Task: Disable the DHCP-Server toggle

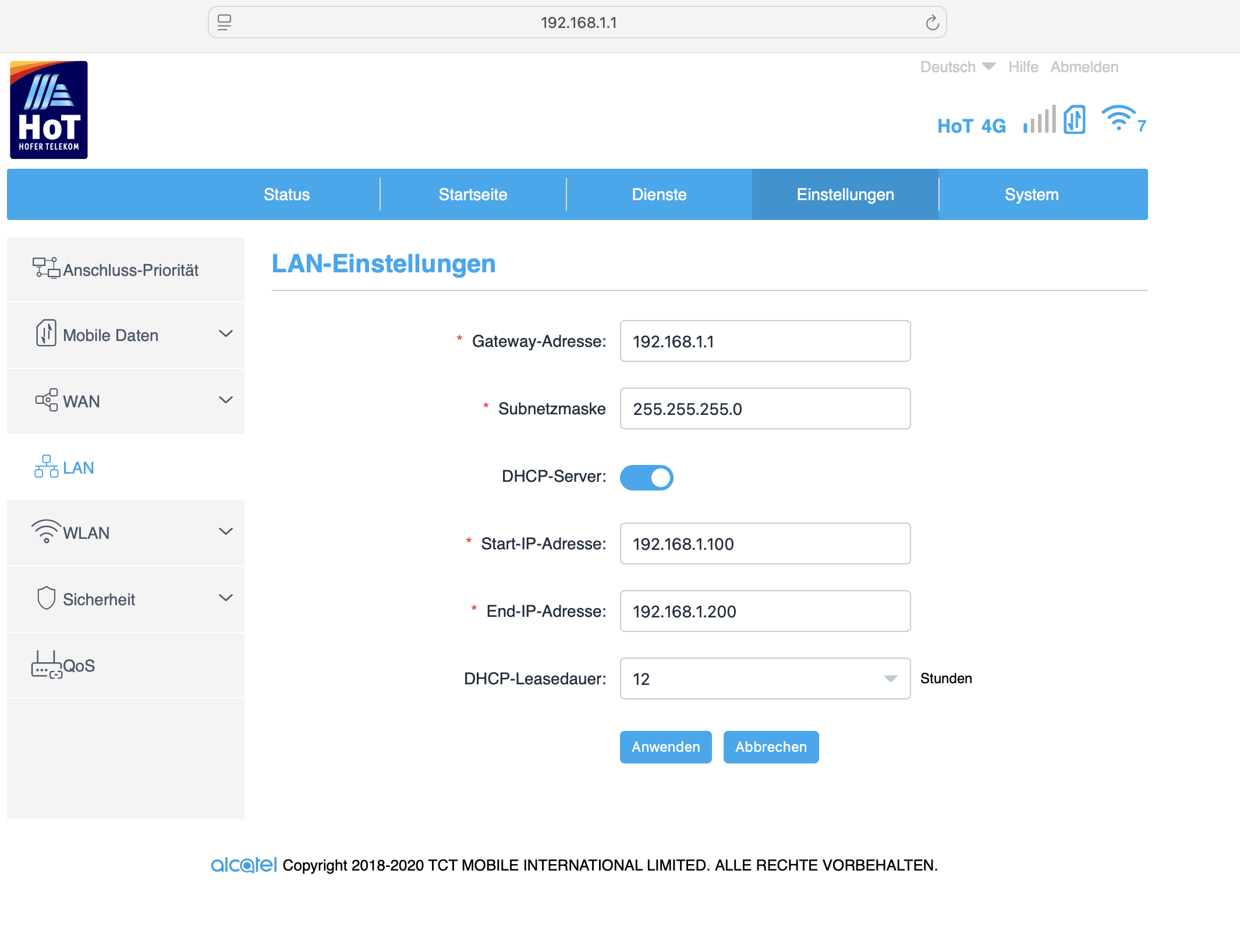Action: (646, 478)
